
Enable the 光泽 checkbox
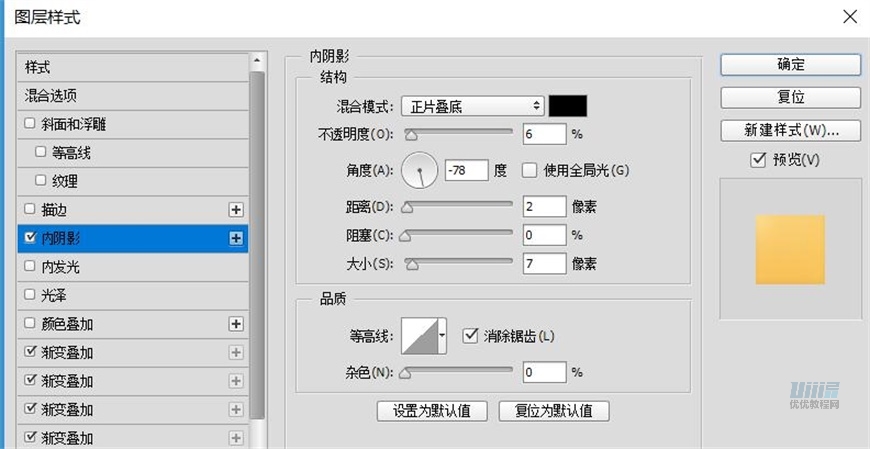(x=29, y=295)
